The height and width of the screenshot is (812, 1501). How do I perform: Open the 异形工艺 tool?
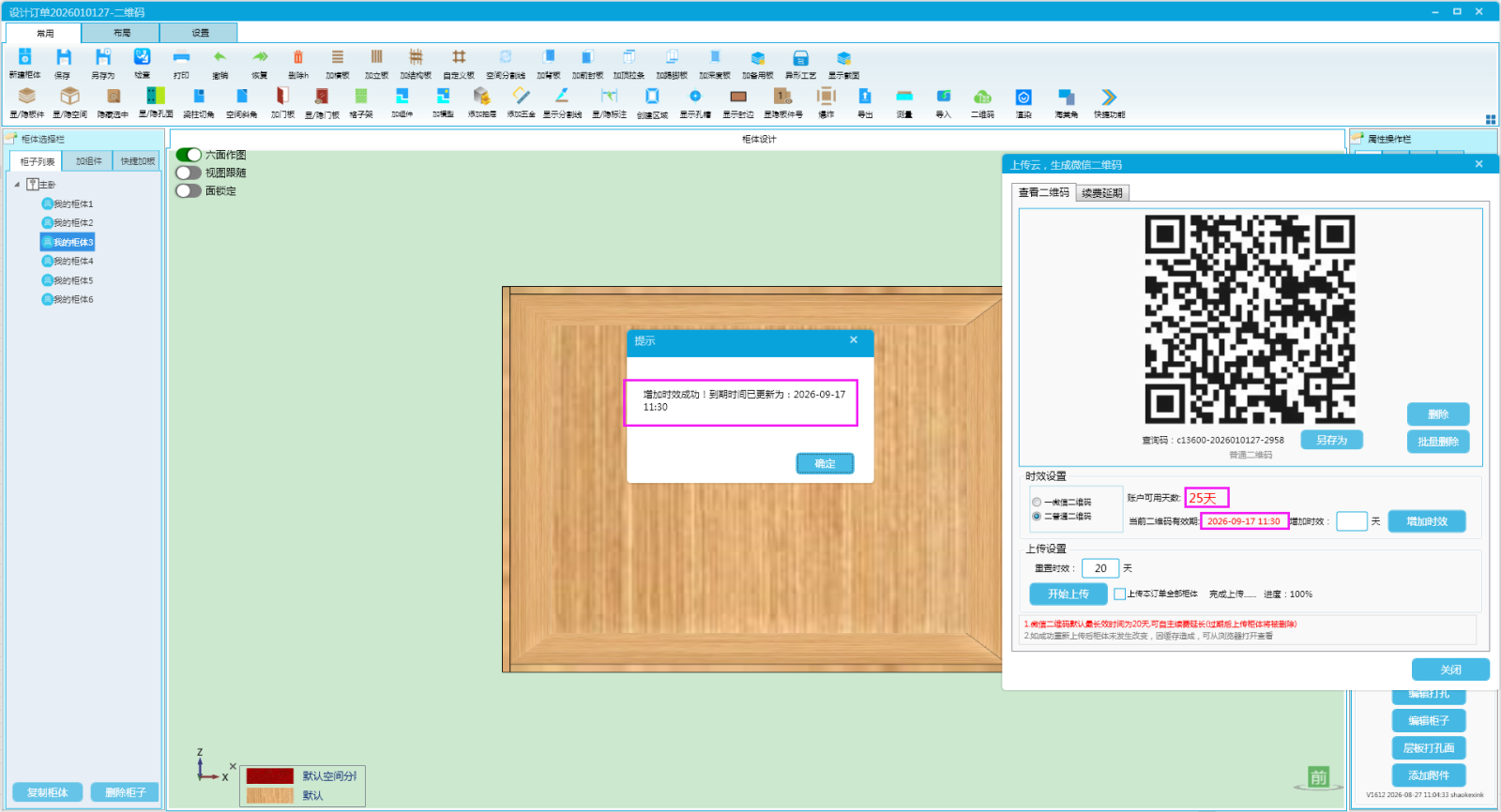pos(800,57)
